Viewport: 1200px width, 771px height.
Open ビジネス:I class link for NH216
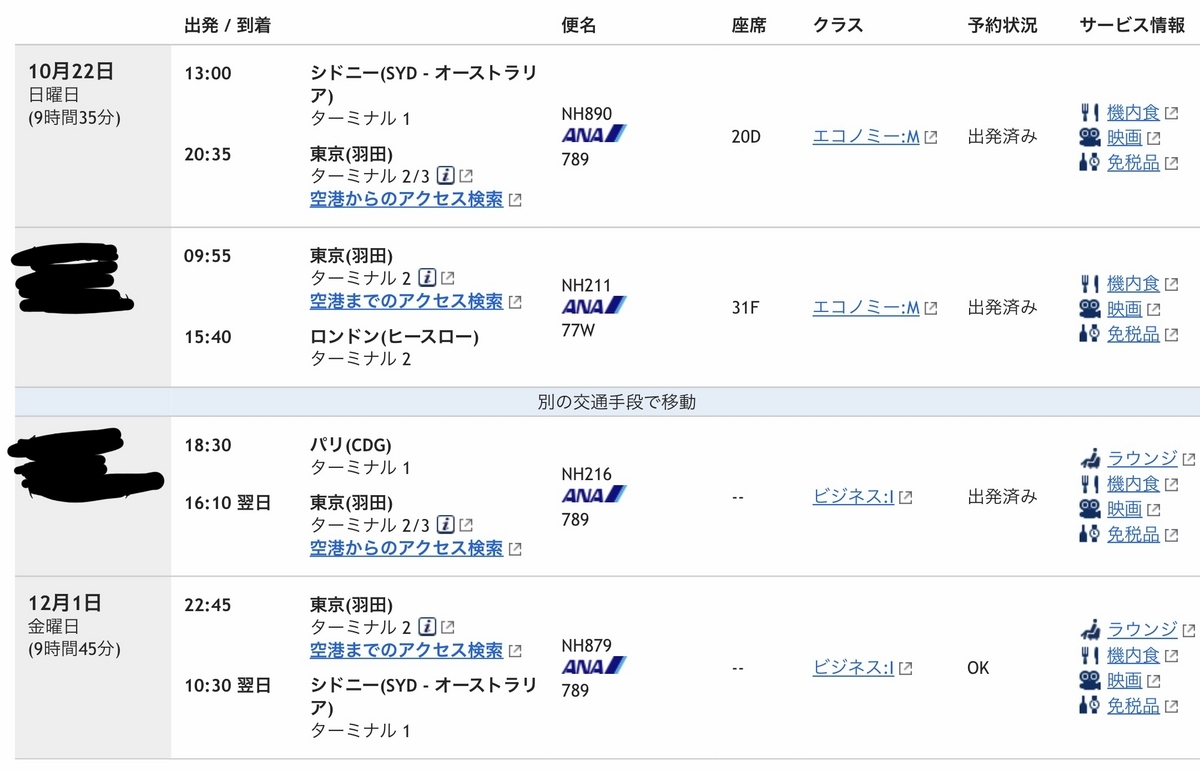tap(853, 497)
